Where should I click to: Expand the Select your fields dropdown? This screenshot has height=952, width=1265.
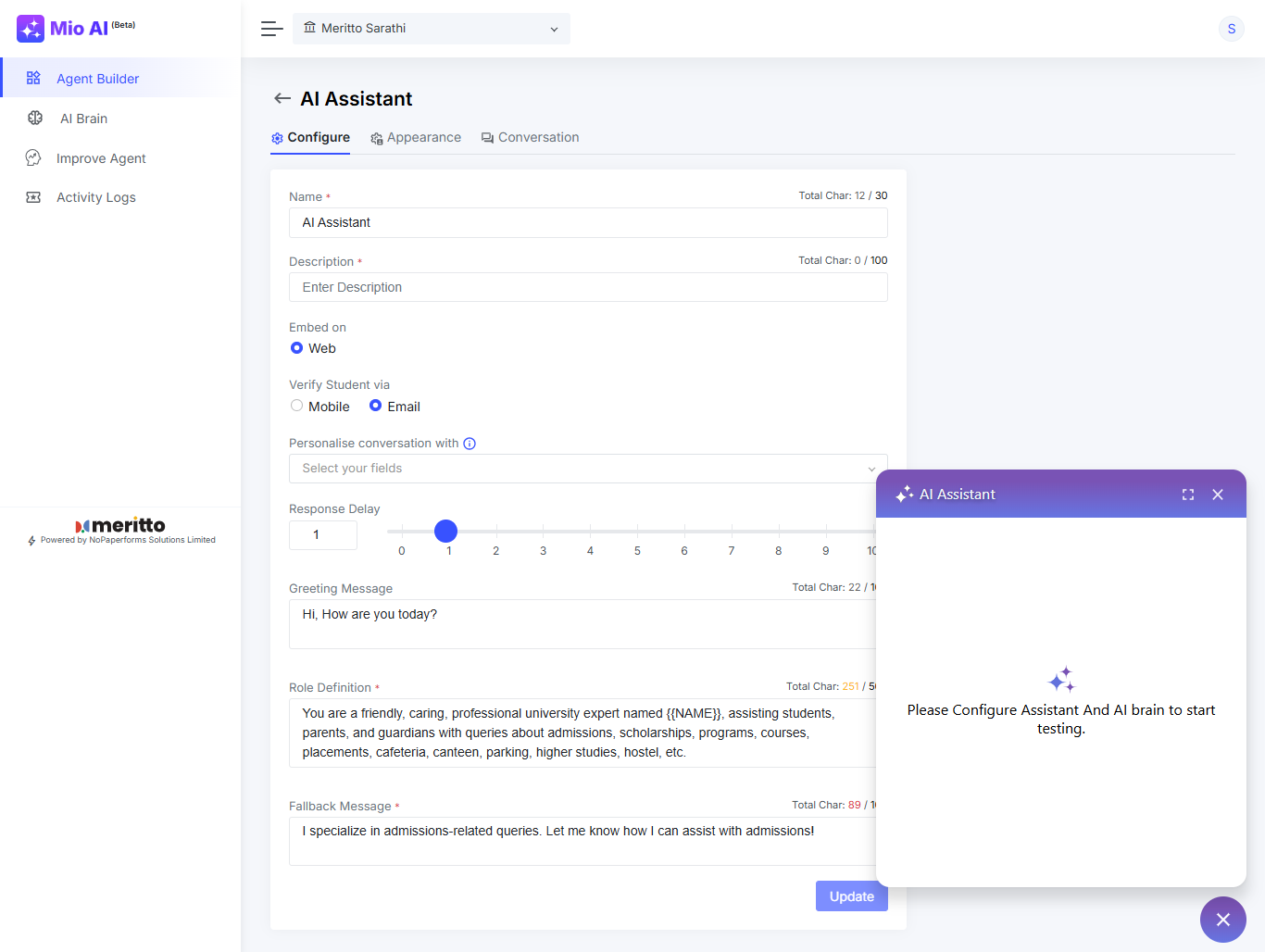(x=587, y=469)
